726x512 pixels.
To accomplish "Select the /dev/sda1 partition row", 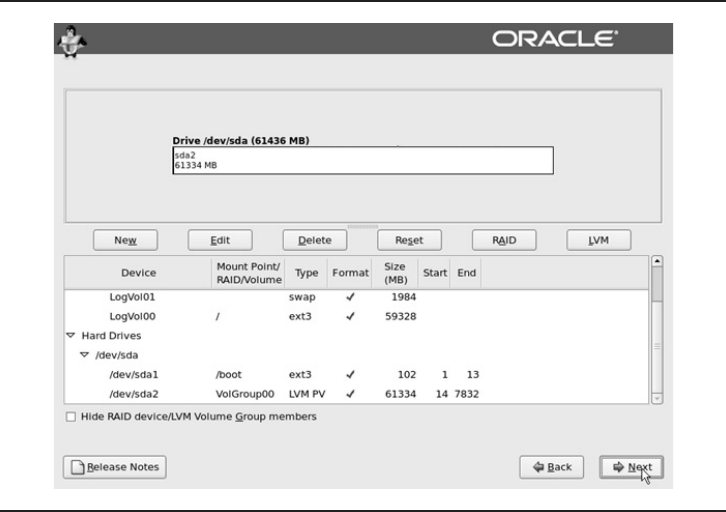I will 356,375.
